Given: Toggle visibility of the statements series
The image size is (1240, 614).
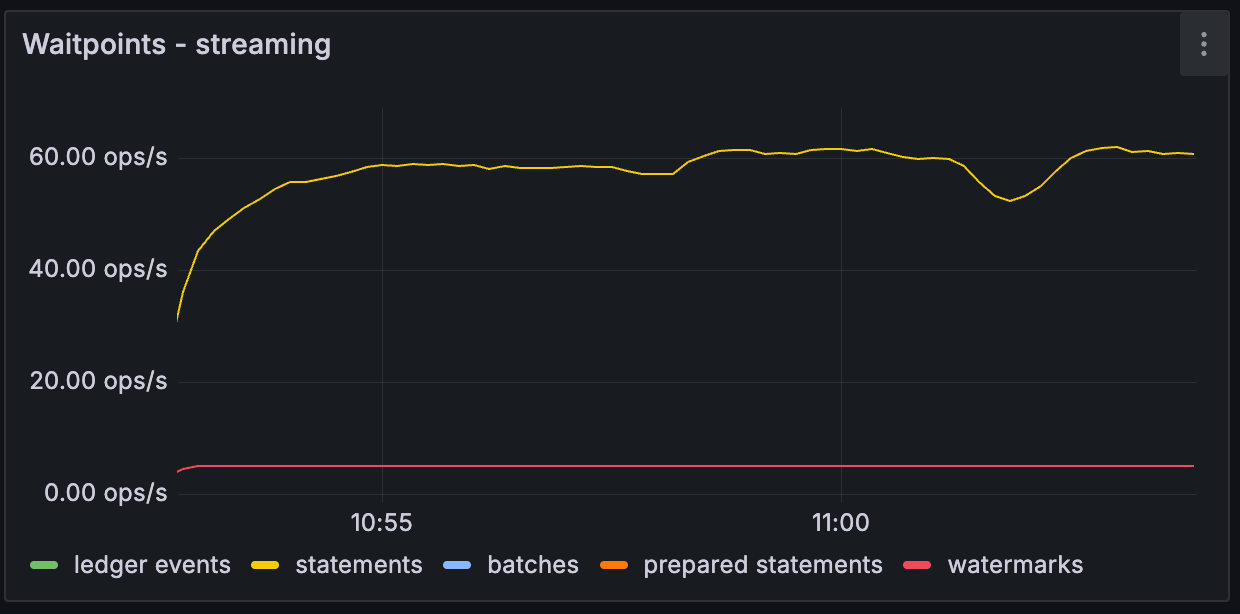Looking at the screenshot, I should point(359,565).
